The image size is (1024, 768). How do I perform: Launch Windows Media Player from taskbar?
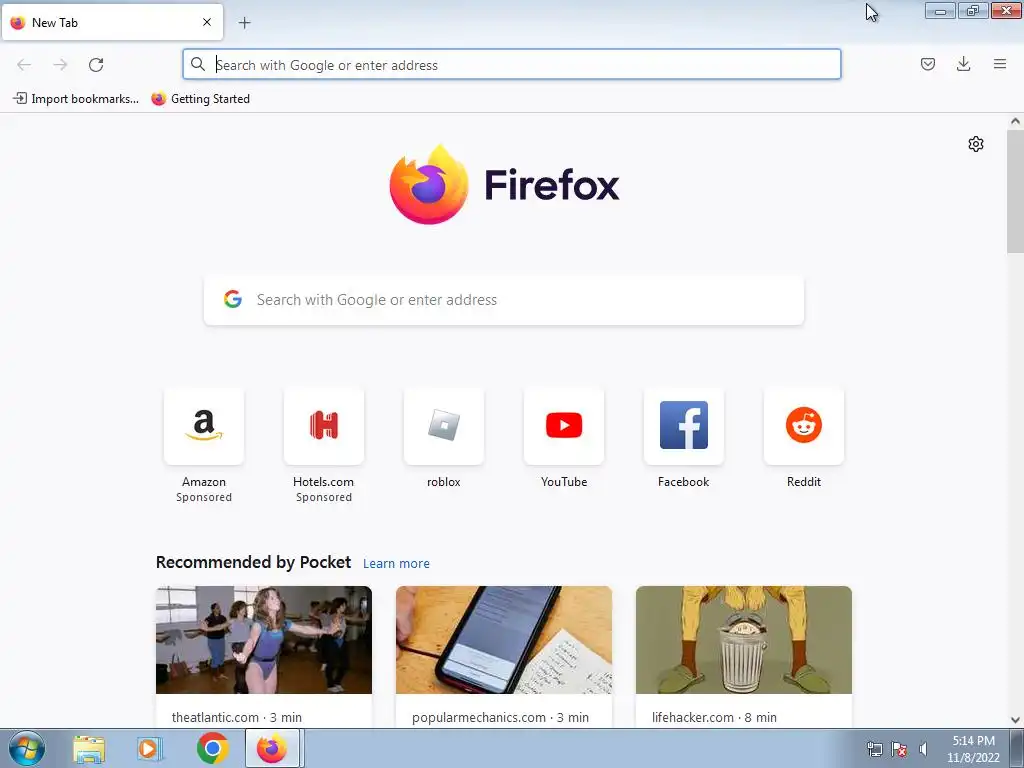click(150, 749)
